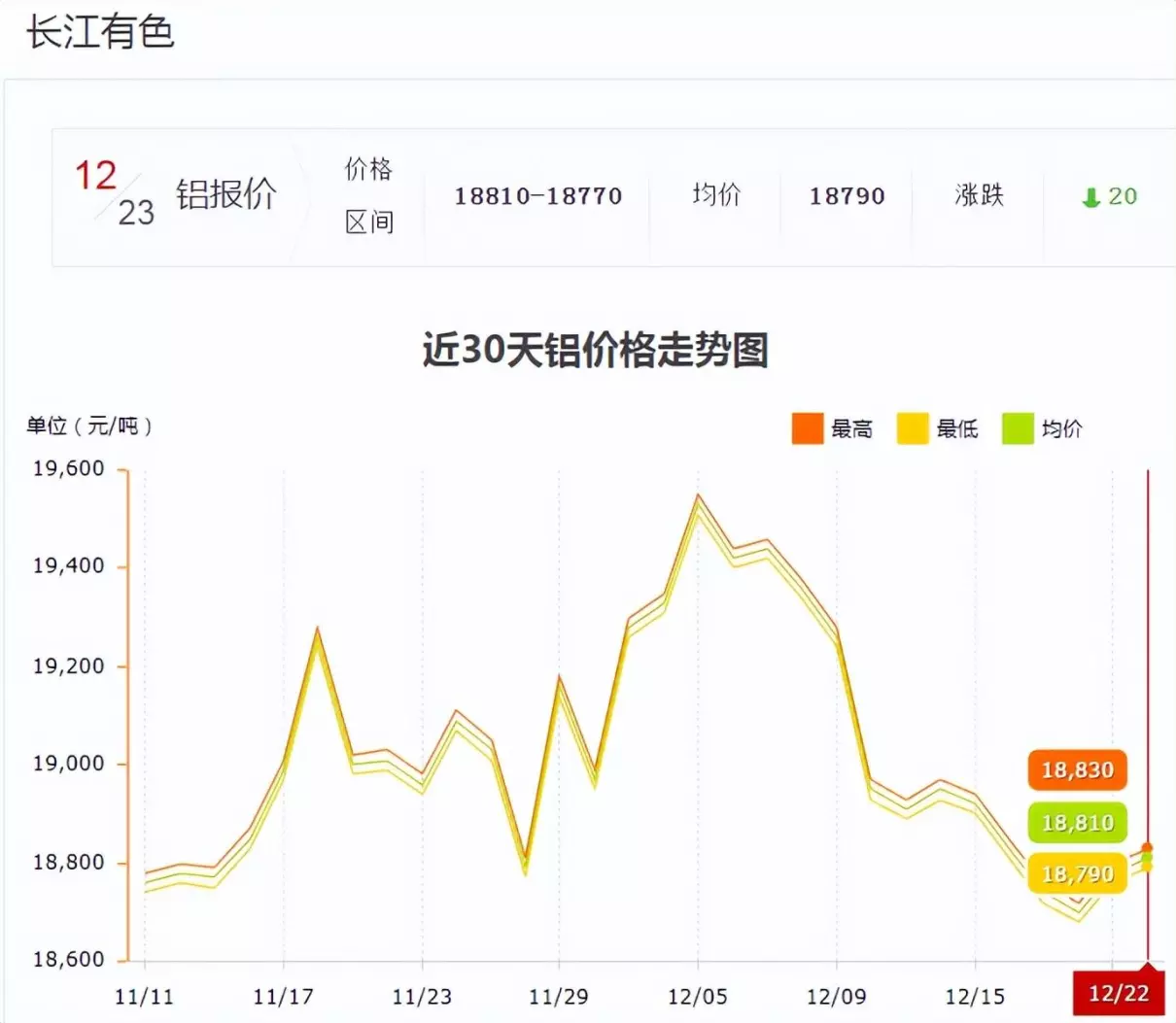Click the 19,600 y-axis label
The width and height of the screenshot is (1176, 1023).
[68, 469]
